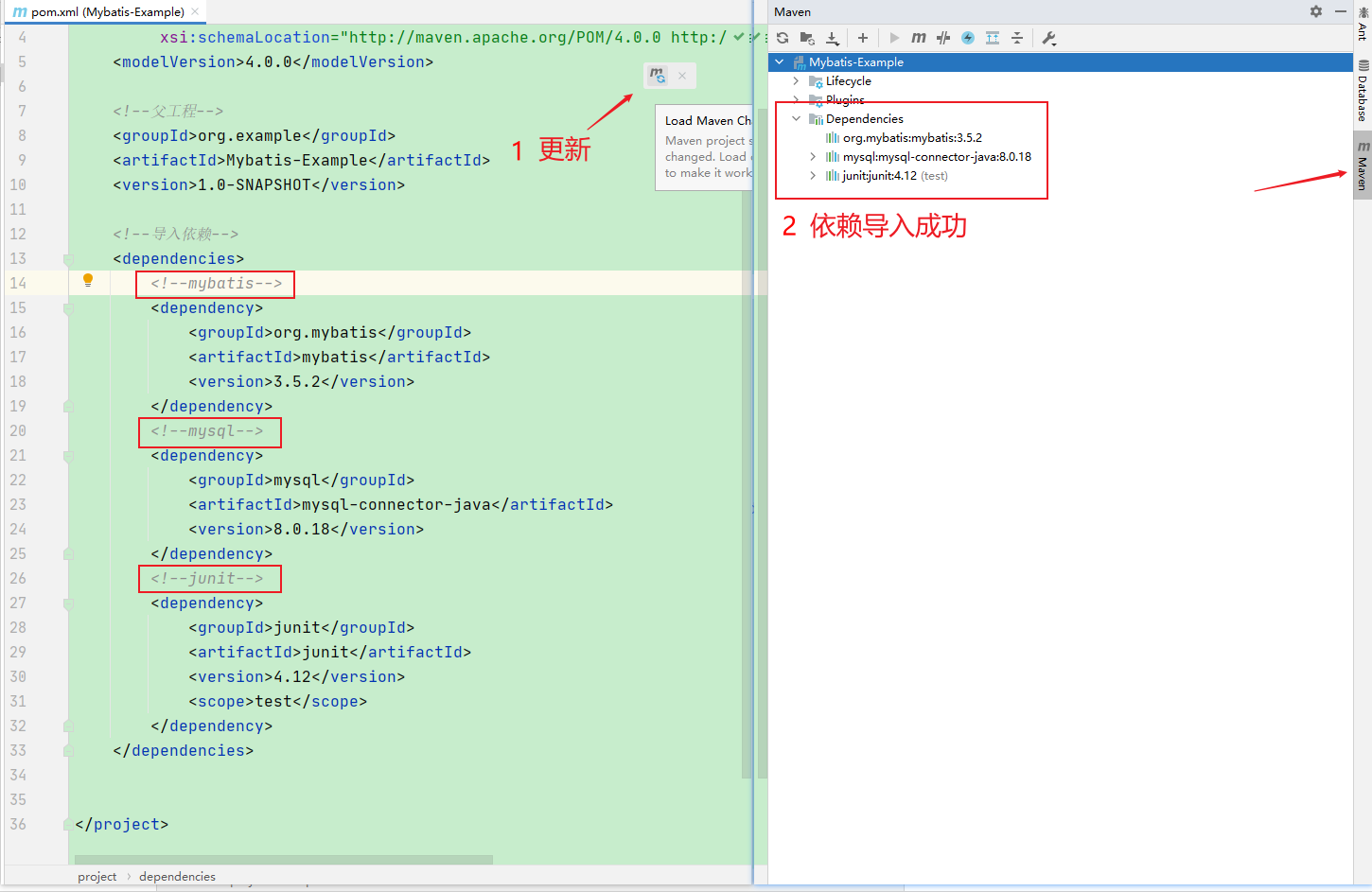This screenshot has height=892, width=1372.
Task: Hide the Maven tool window
Action: [1341, 11]
